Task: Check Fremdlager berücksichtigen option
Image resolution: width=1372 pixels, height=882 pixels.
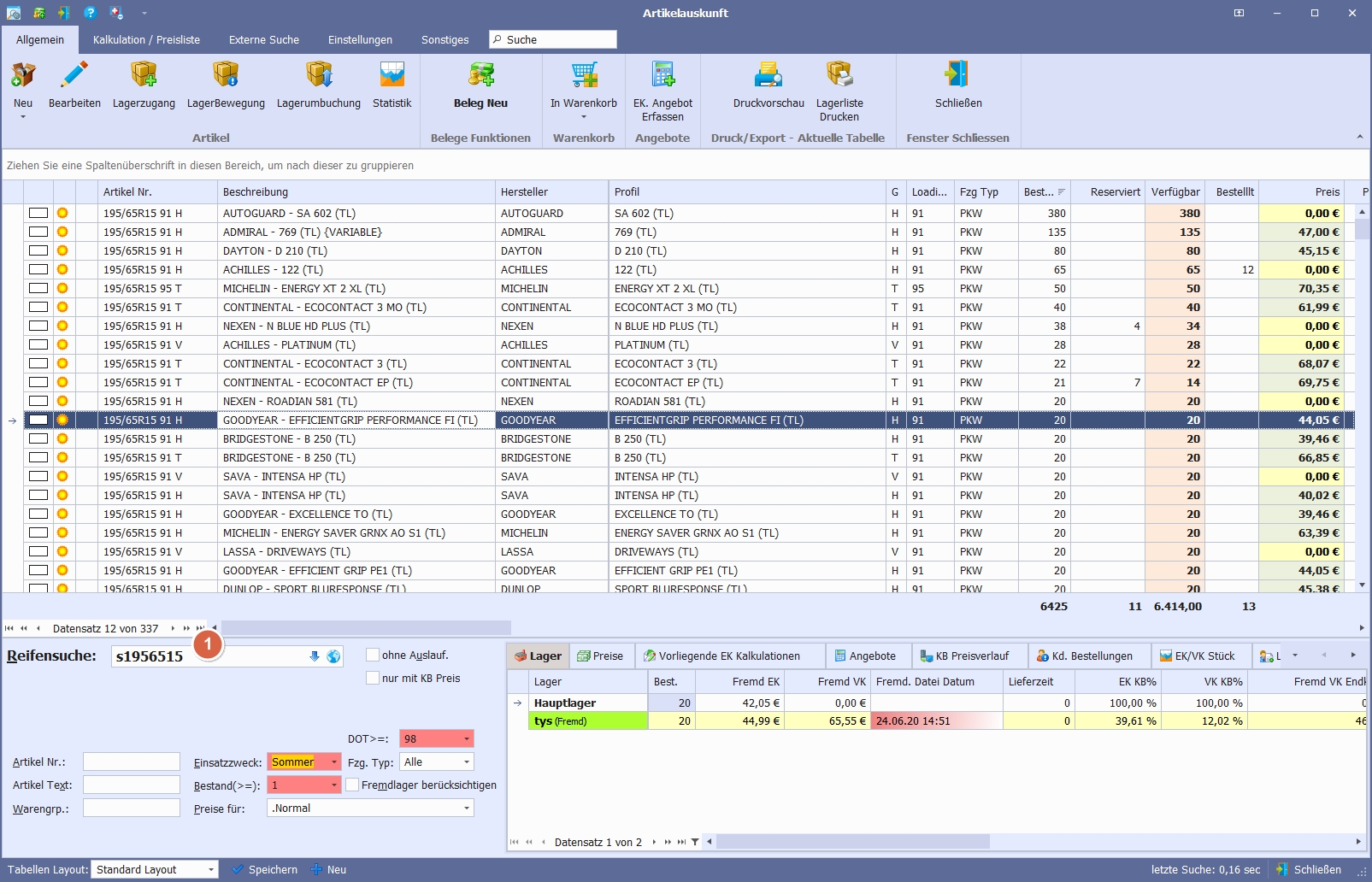Action: click(x=352, y=785)
